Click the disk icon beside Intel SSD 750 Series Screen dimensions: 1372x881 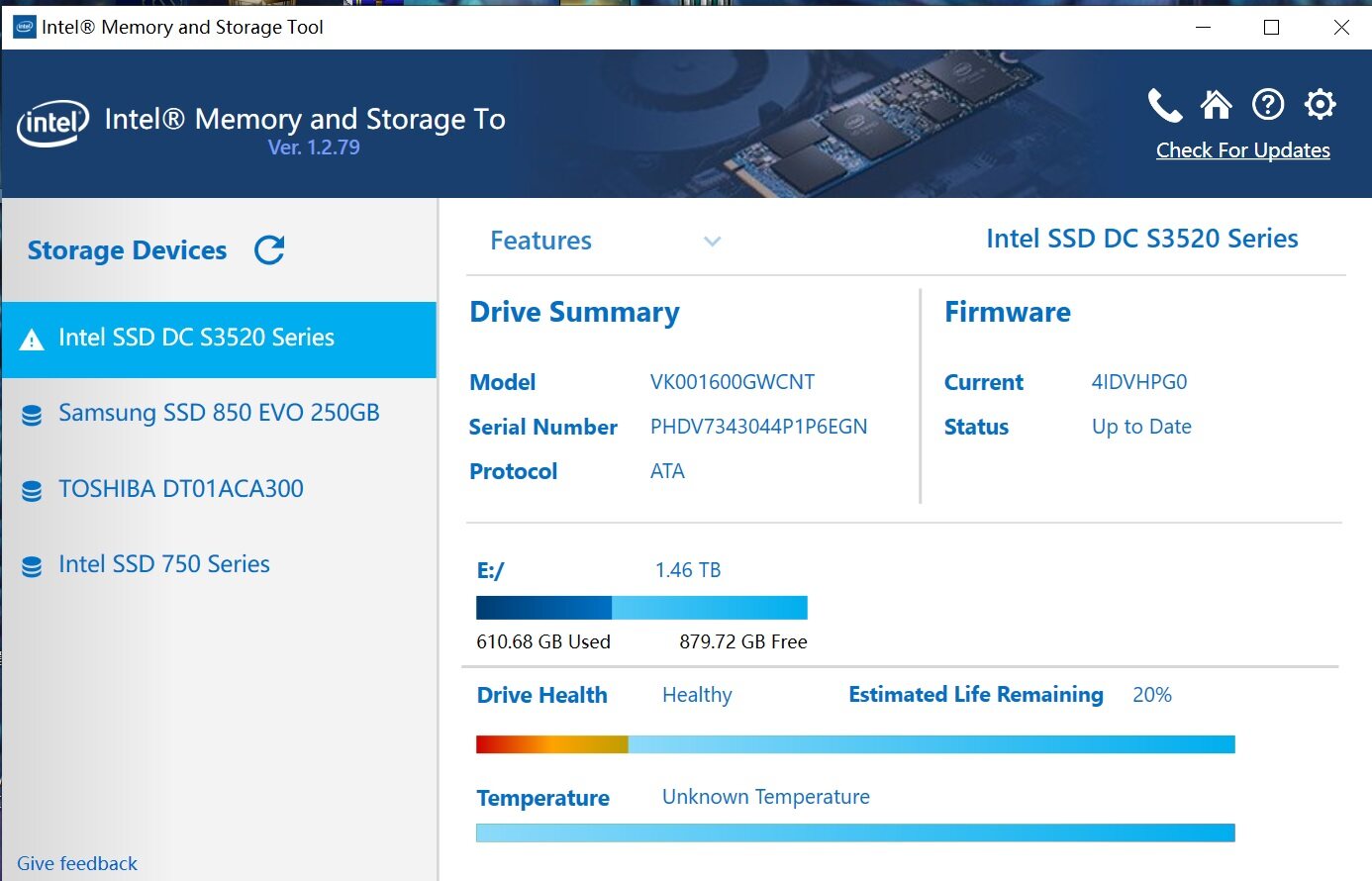tap(32, 566)
